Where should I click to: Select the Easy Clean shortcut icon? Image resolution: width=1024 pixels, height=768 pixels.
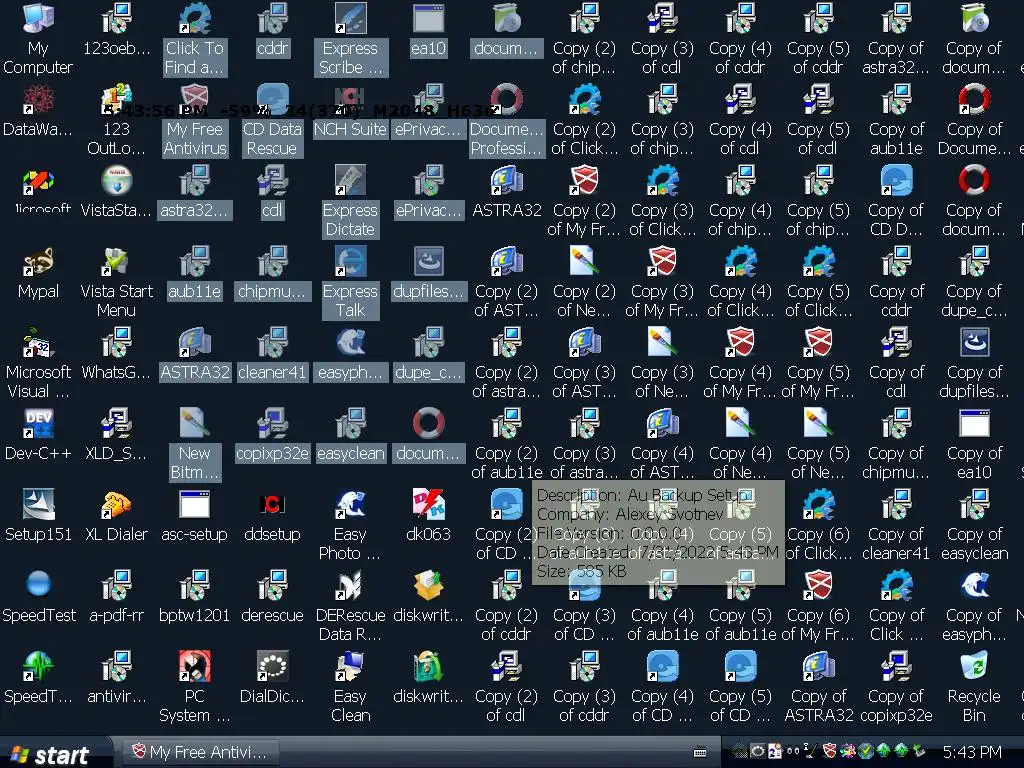(350, 667)
